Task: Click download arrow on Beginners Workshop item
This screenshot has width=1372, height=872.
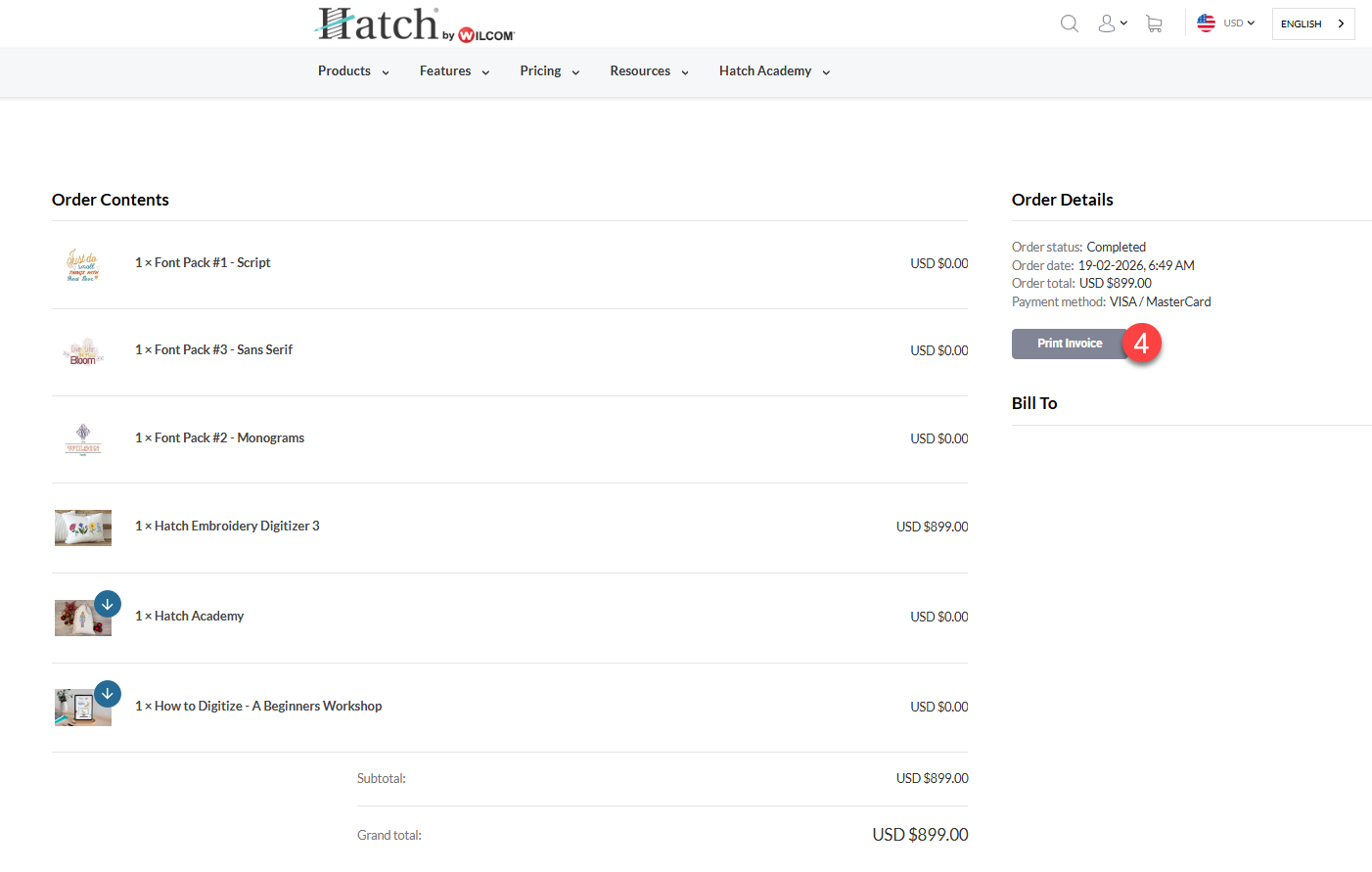Action: [108, 694]
